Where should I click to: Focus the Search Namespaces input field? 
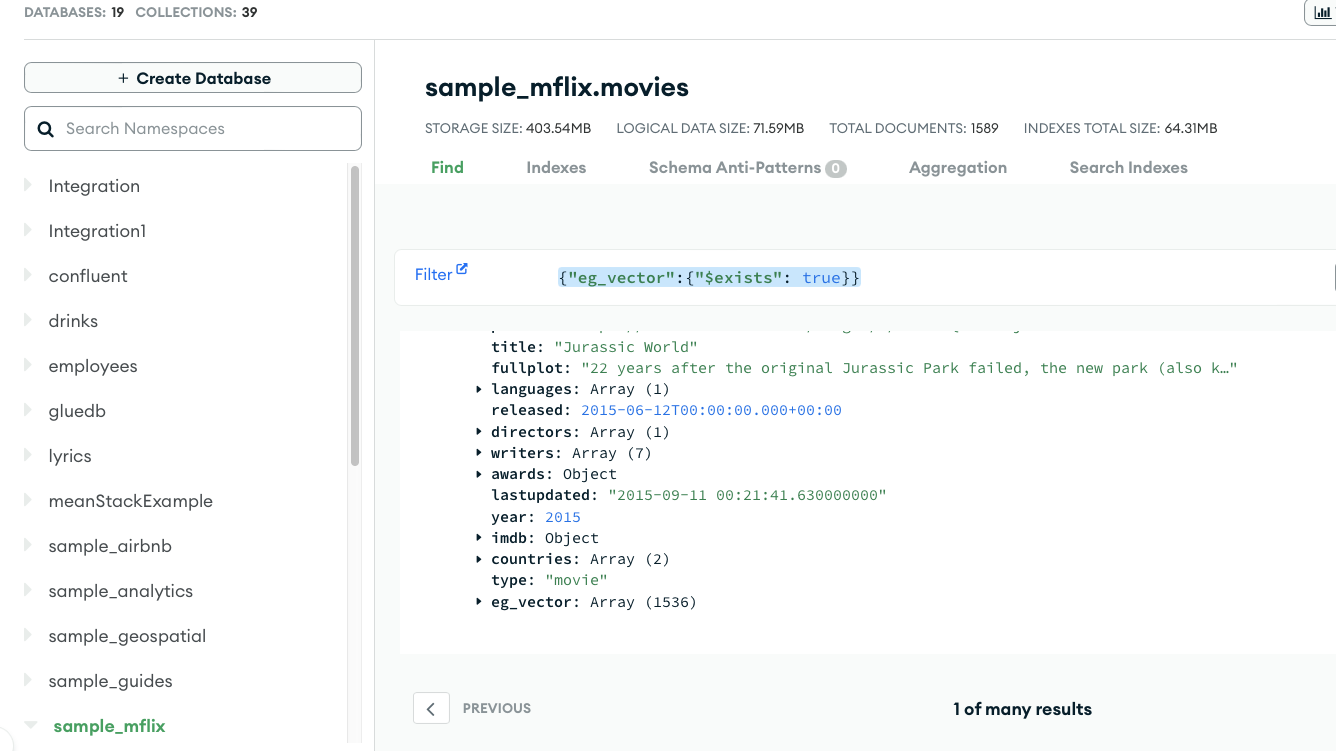click(x=193, y=129)
